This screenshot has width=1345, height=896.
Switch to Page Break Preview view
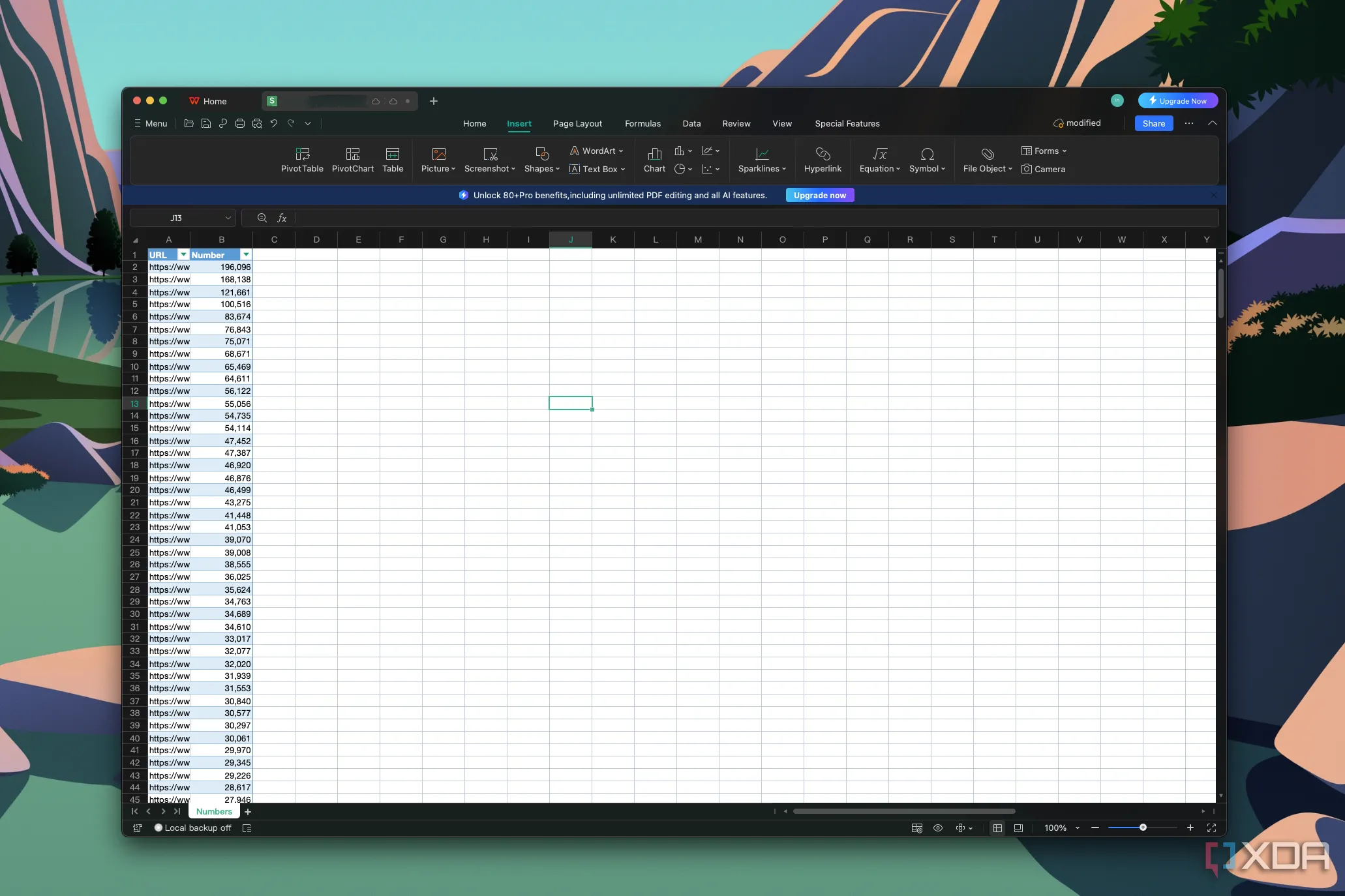pyautogui.click(x=1018, y=828)
